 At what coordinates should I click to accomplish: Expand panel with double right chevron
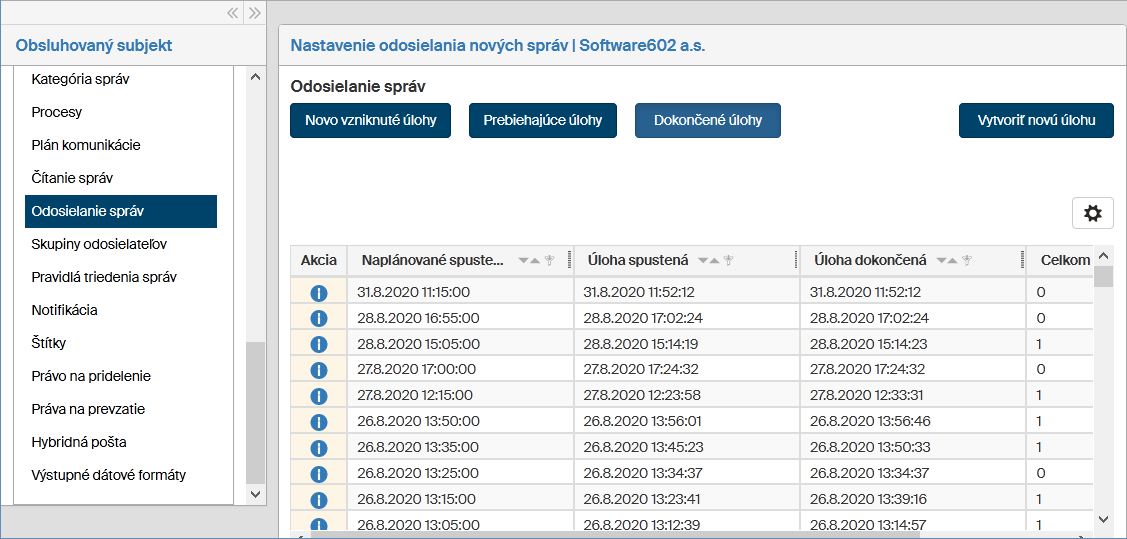[x=254, y=13]
